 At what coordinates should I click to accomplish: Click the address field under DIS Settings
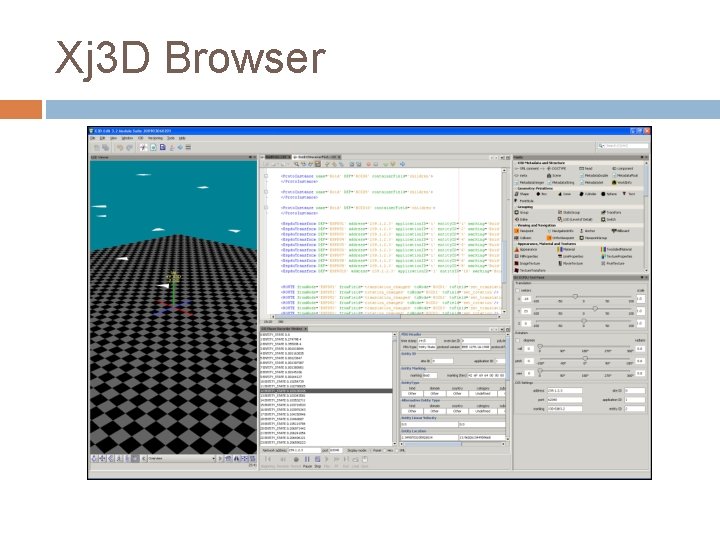564,391
